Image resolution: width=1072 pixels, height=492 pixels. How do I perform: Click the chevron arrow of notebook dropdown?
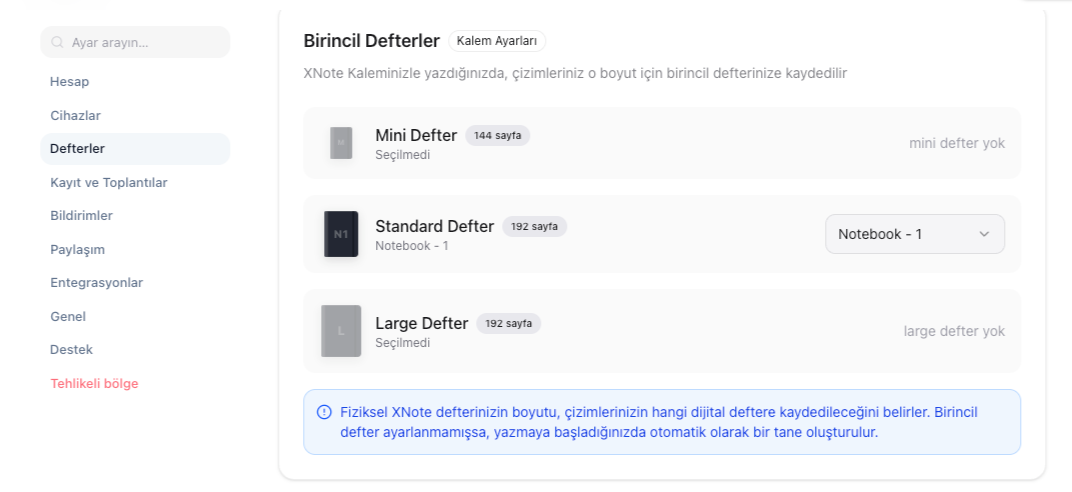point(984,234)
